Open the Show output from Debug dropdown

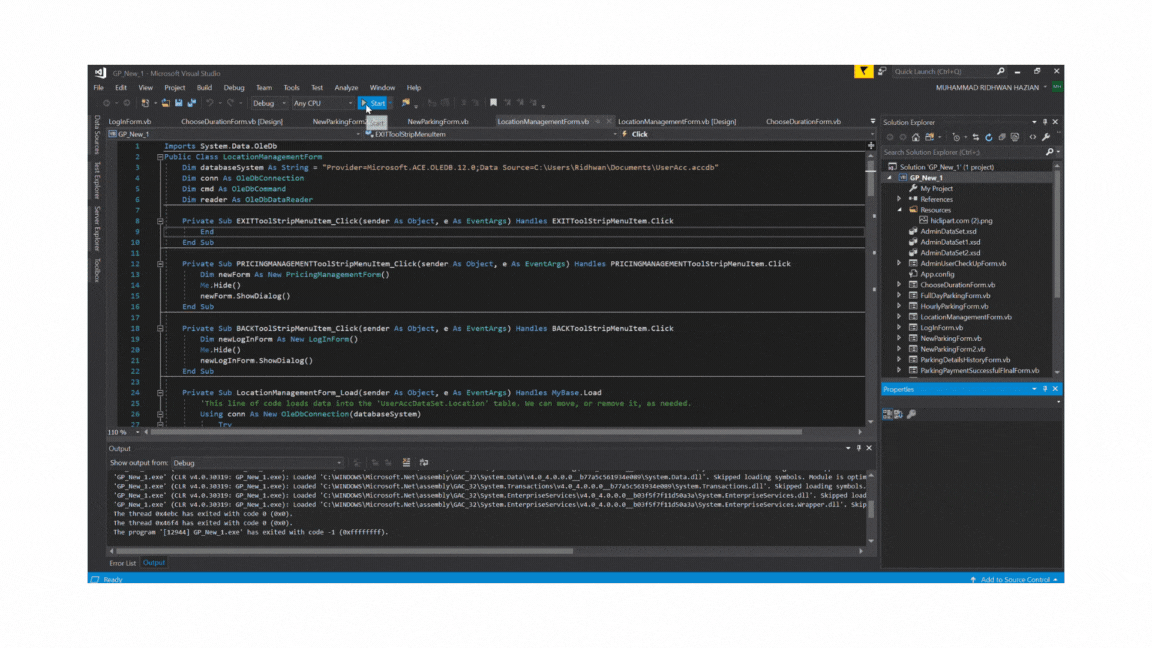point(257,464)
